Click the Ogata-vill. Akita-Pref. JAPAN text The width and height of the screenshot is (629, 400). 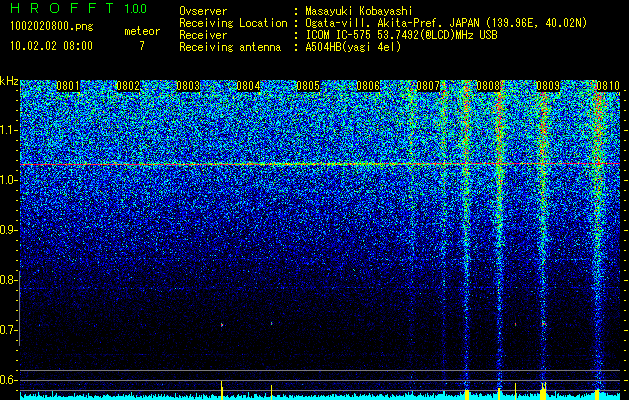click(393, 23)
